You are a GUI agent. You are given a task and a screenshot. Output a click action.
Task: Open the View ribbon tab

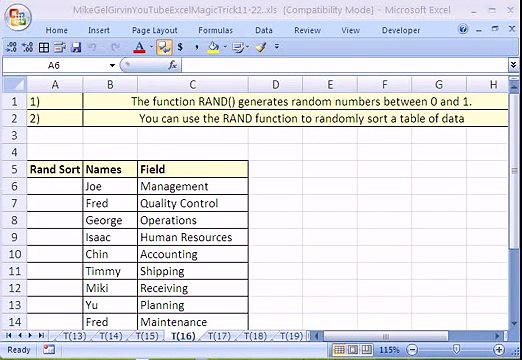pyautogui.click(x=350, y=30)
